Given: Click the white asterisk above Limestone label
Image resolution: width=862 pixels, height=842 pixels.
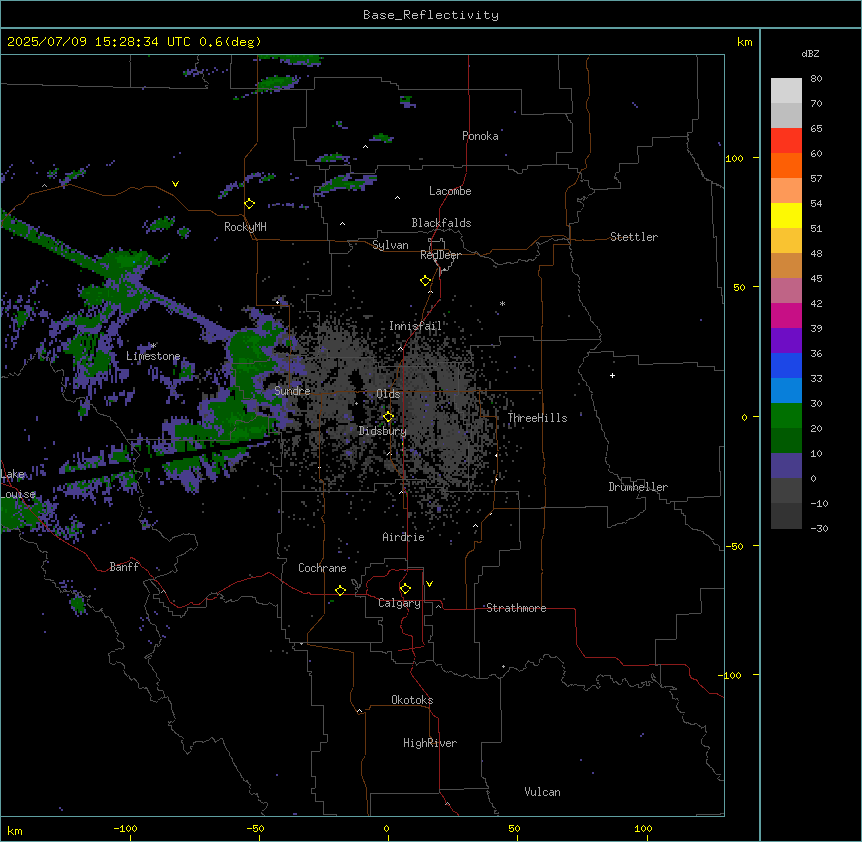Looking at the screenshot, I should tap(153, 346).
